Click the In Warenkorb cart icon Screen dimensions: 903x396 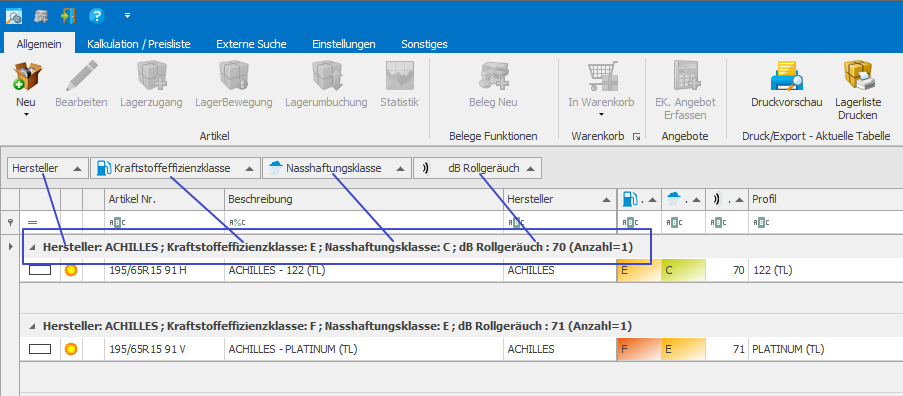click(601, 76)
